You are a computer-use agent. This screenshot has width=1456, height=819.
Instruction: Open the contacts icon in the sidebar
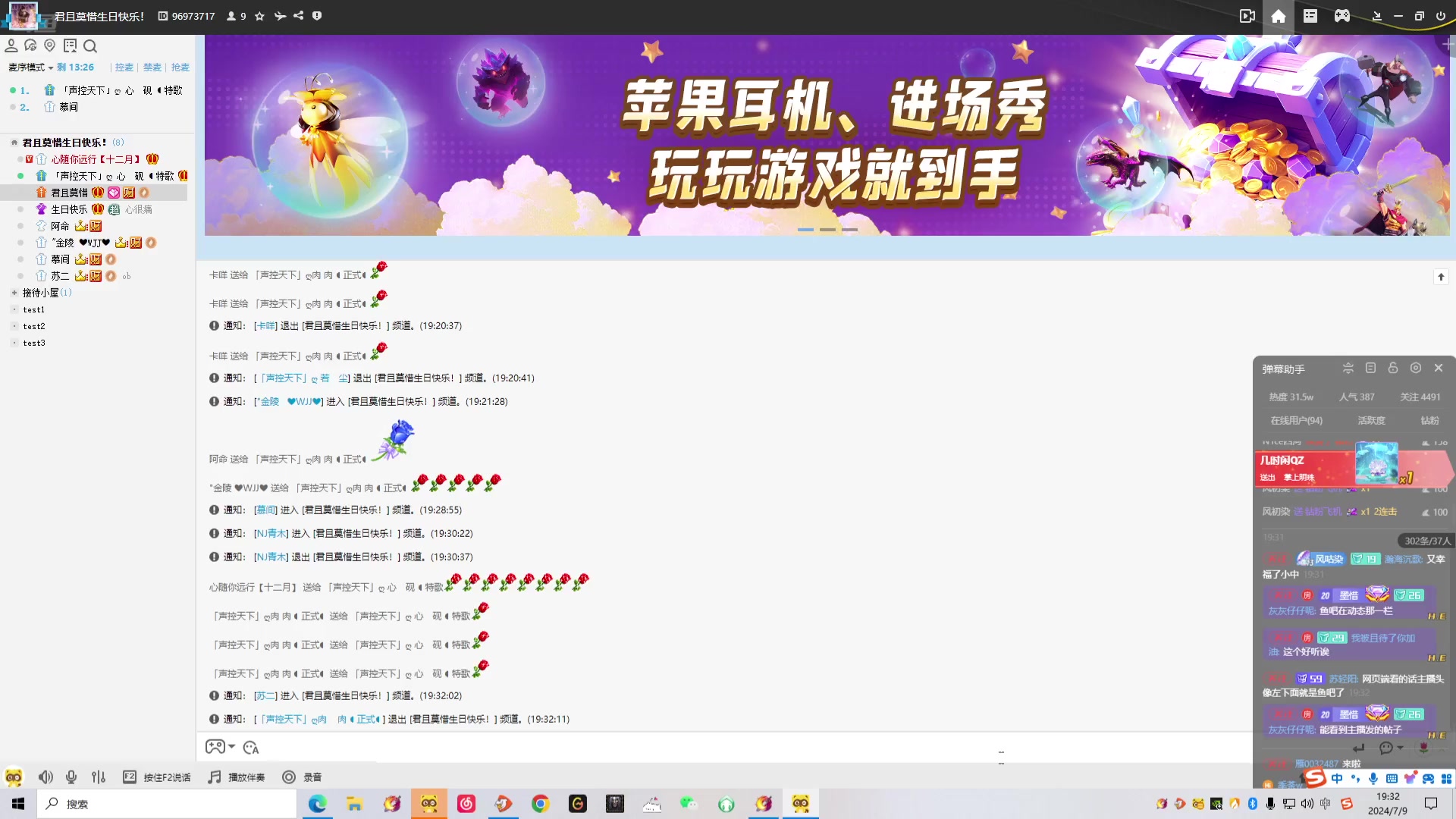pos(11,45)
